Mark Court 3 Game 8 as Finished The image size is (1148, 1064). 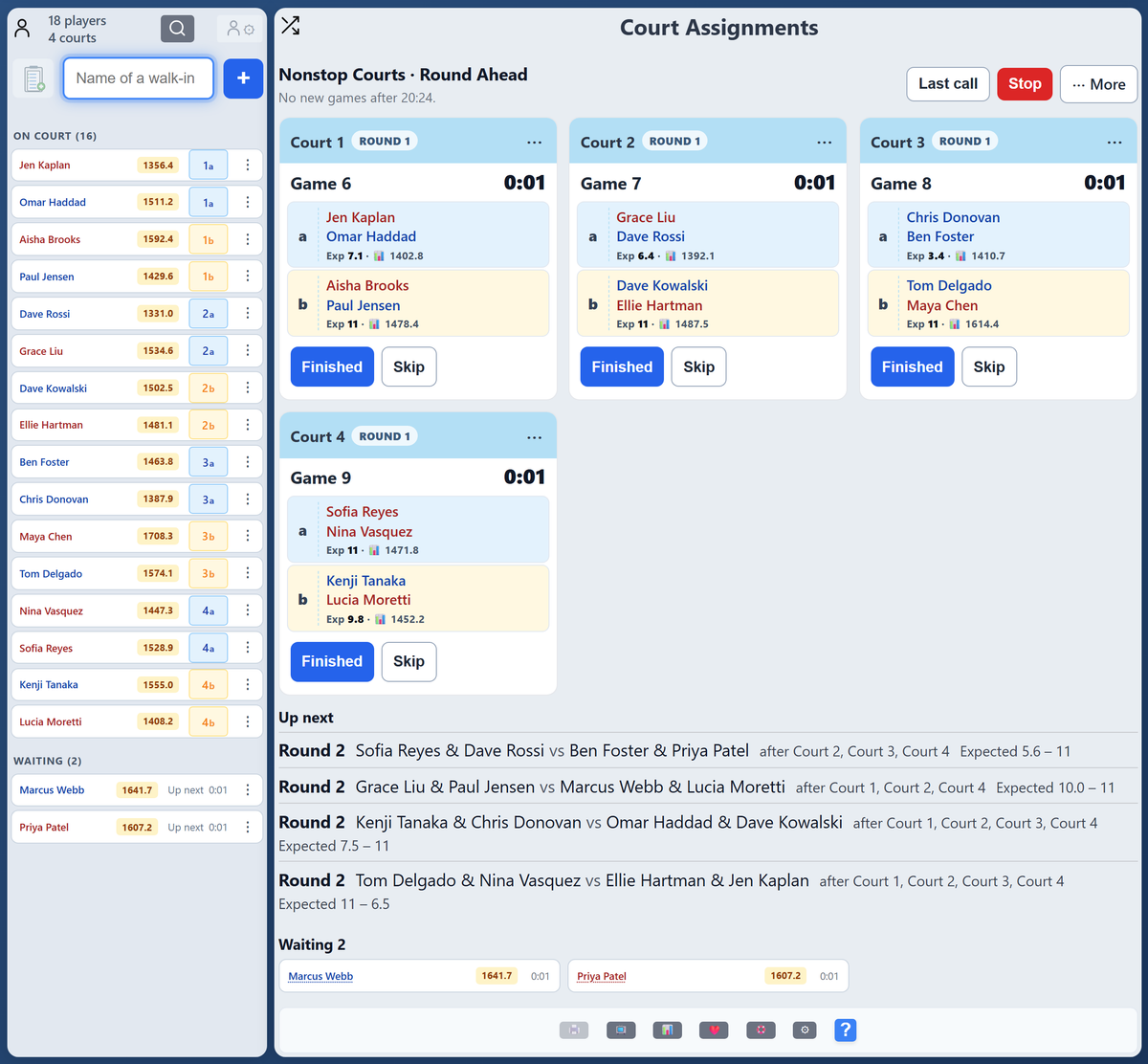pos(912,366)
